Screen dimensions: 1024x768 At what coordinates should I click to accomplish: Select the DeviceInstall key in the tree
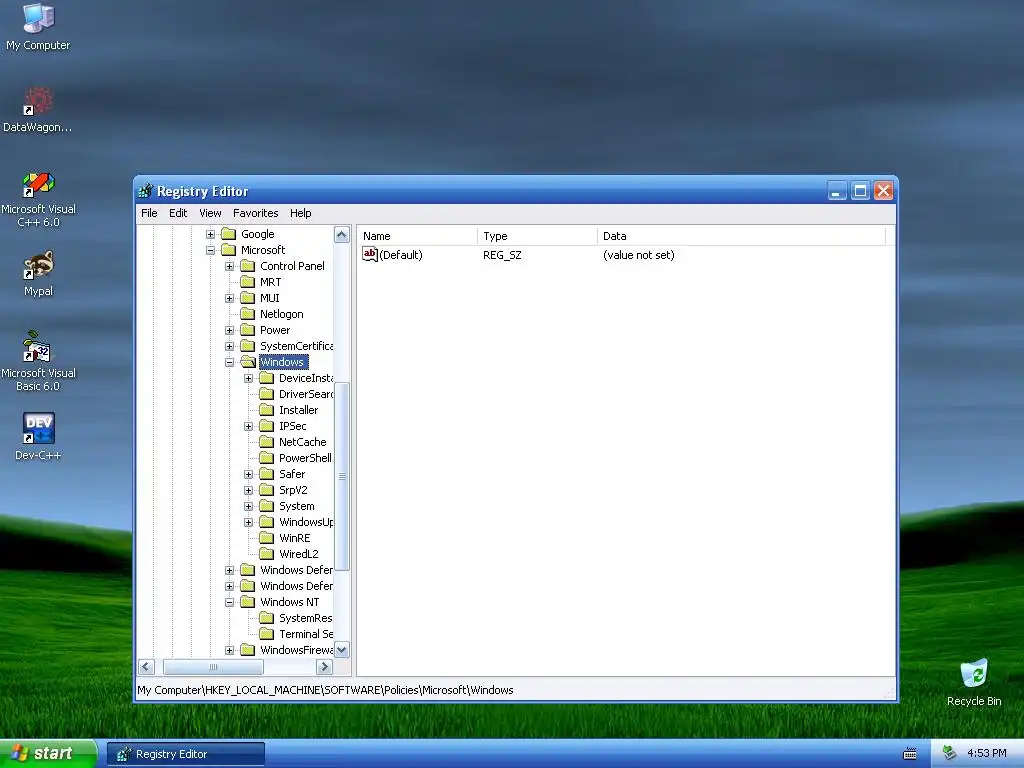pyautogui.click(x=306, y=378)
